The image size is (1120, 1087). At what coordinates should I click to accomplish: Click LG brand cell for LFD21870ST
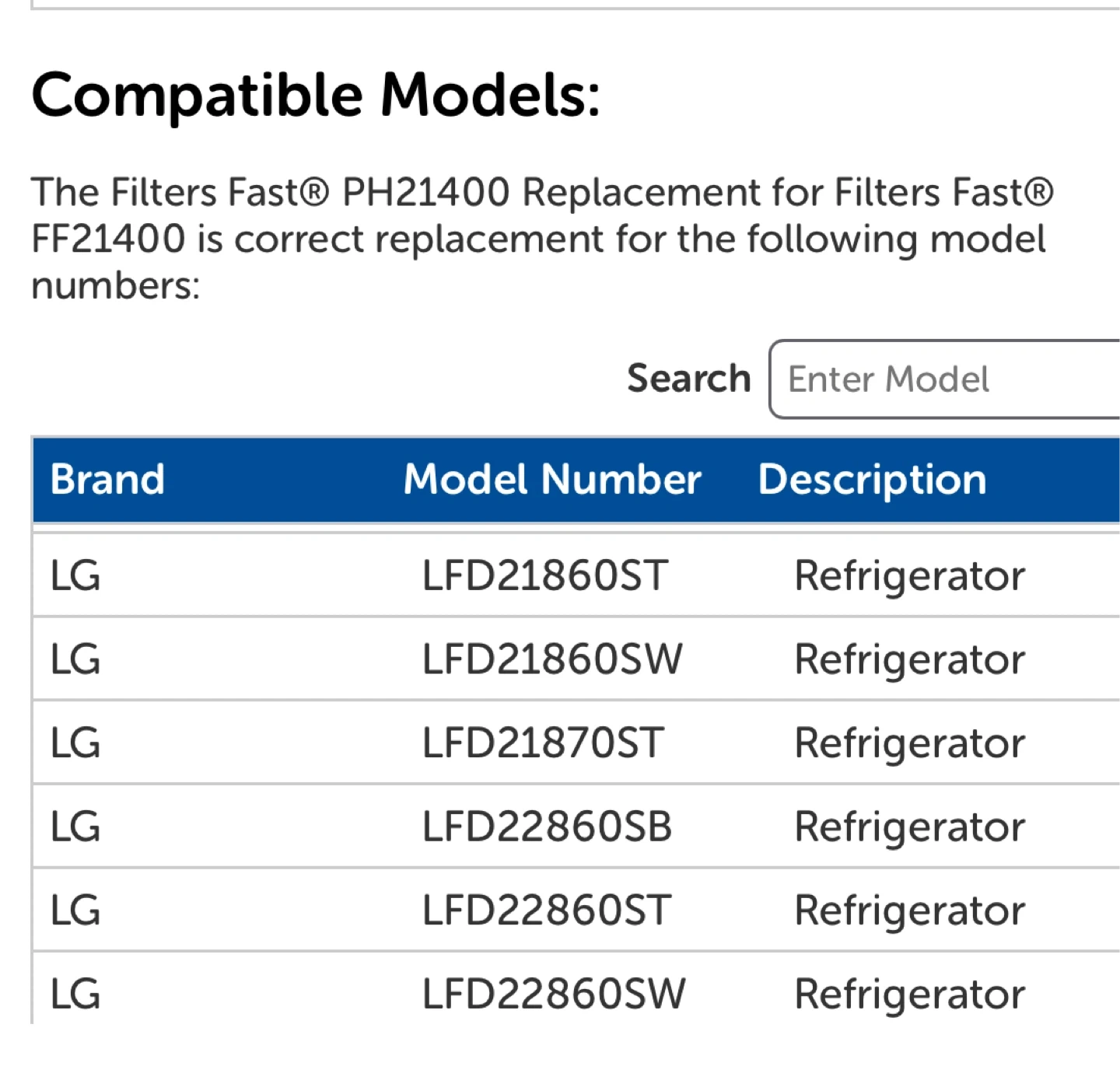click(x=75, y=743)
